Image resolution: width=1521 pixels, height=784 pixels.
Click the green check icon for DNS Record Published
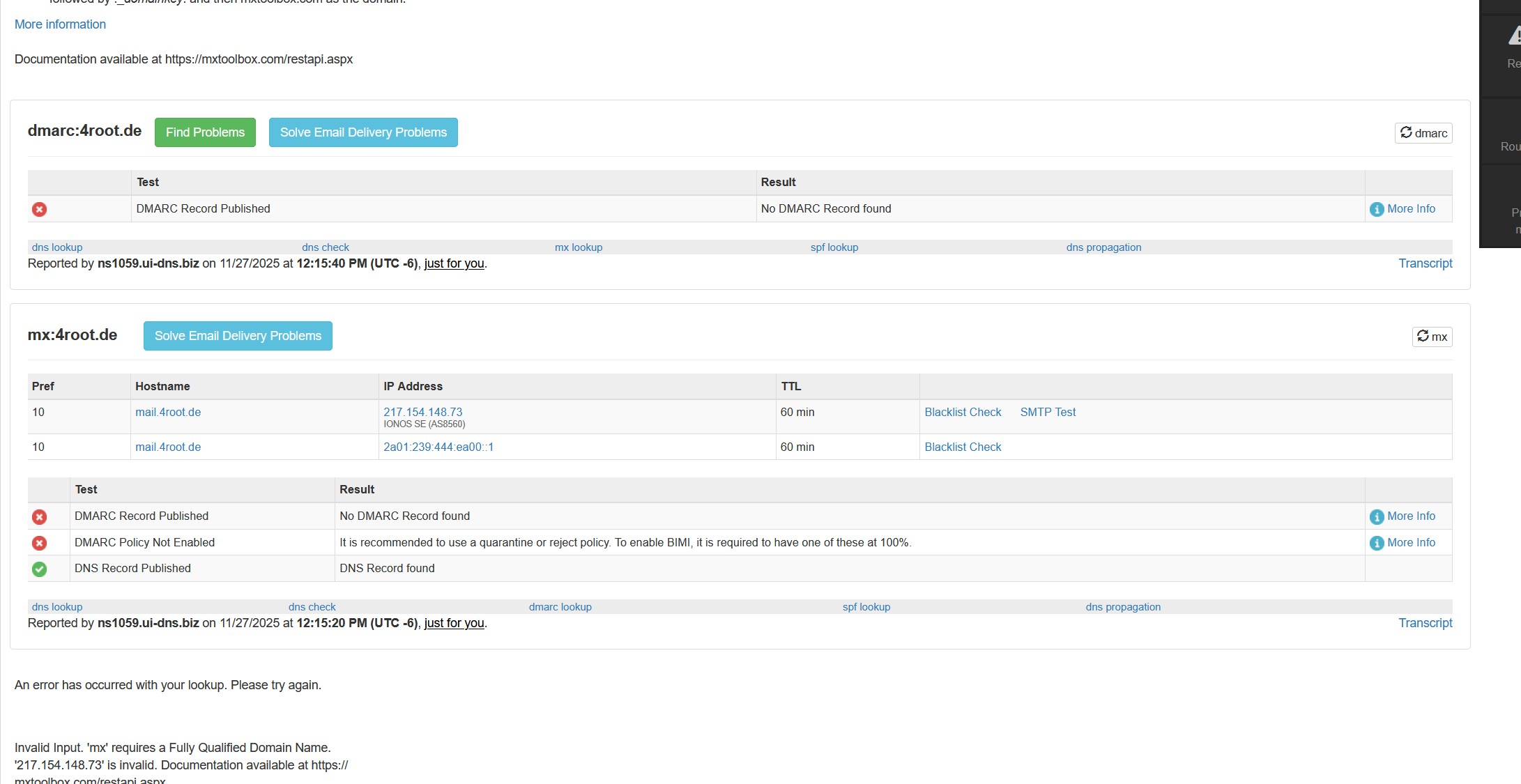tap(40, 569)
